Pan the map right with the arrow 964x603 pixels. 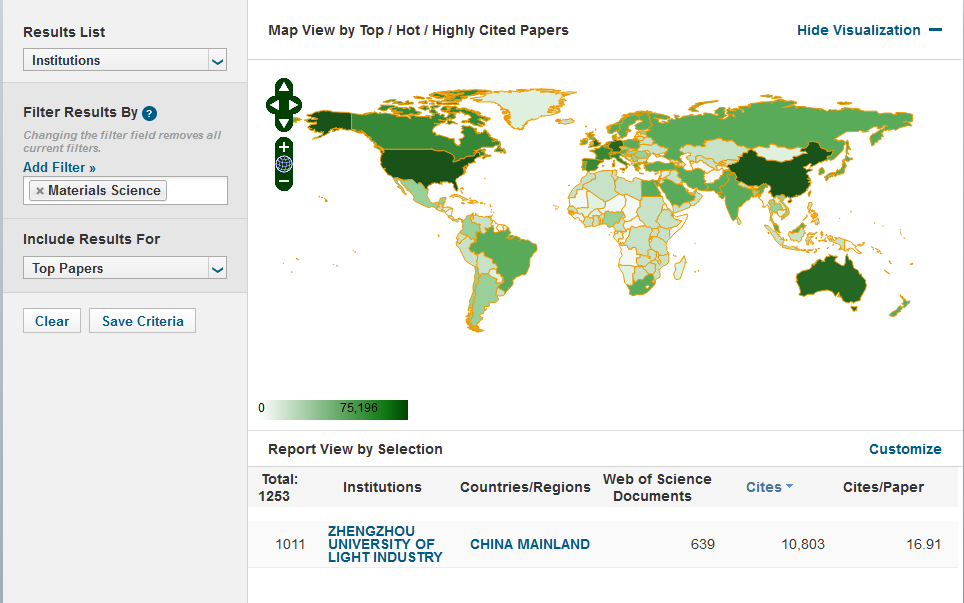296,104
